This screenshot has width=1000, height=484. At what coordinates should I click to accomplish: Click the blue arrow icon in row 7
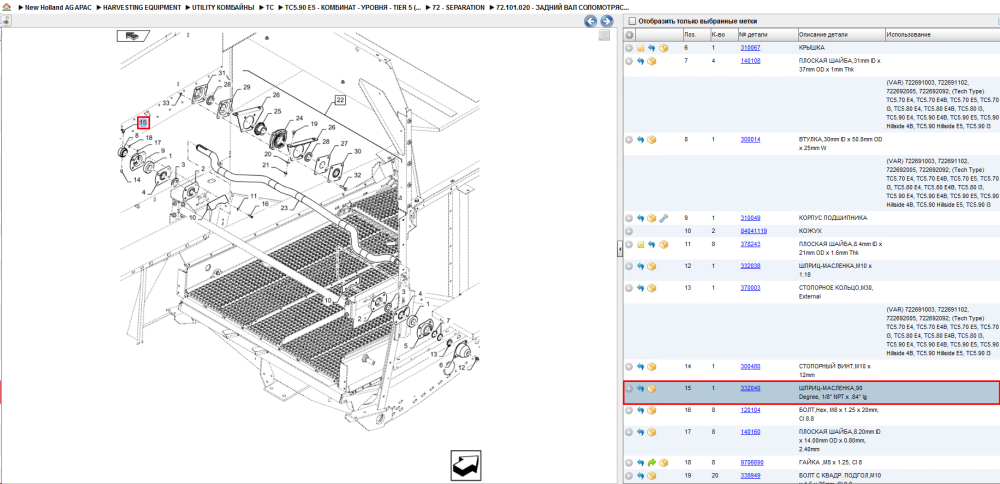point(641,61)
